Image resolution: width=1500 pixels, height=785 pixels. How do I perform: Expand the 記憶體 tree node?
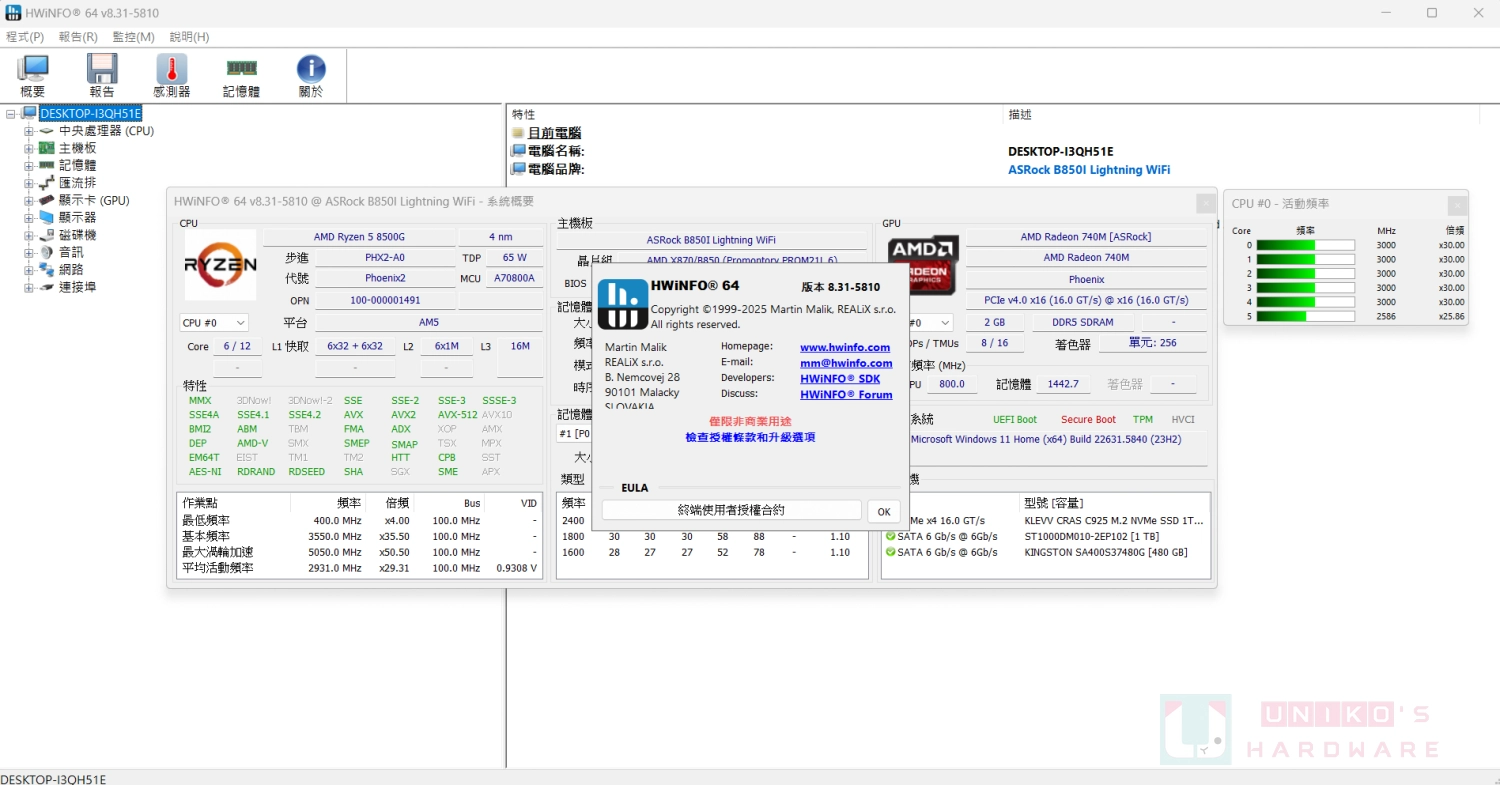click(29, 165)
